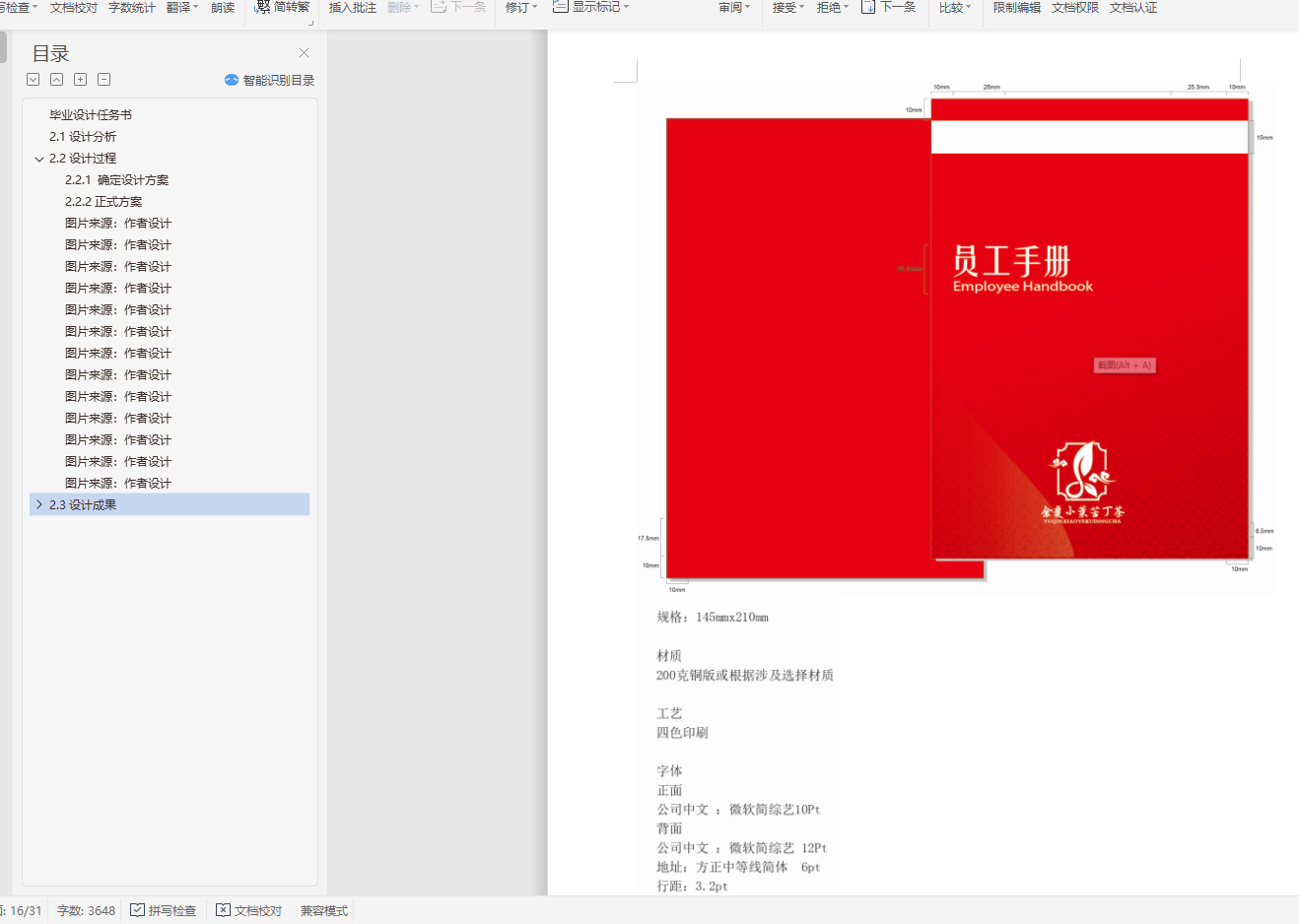
Task: Click 限制编辑 in the toolbar
Action: [1017, 7]
